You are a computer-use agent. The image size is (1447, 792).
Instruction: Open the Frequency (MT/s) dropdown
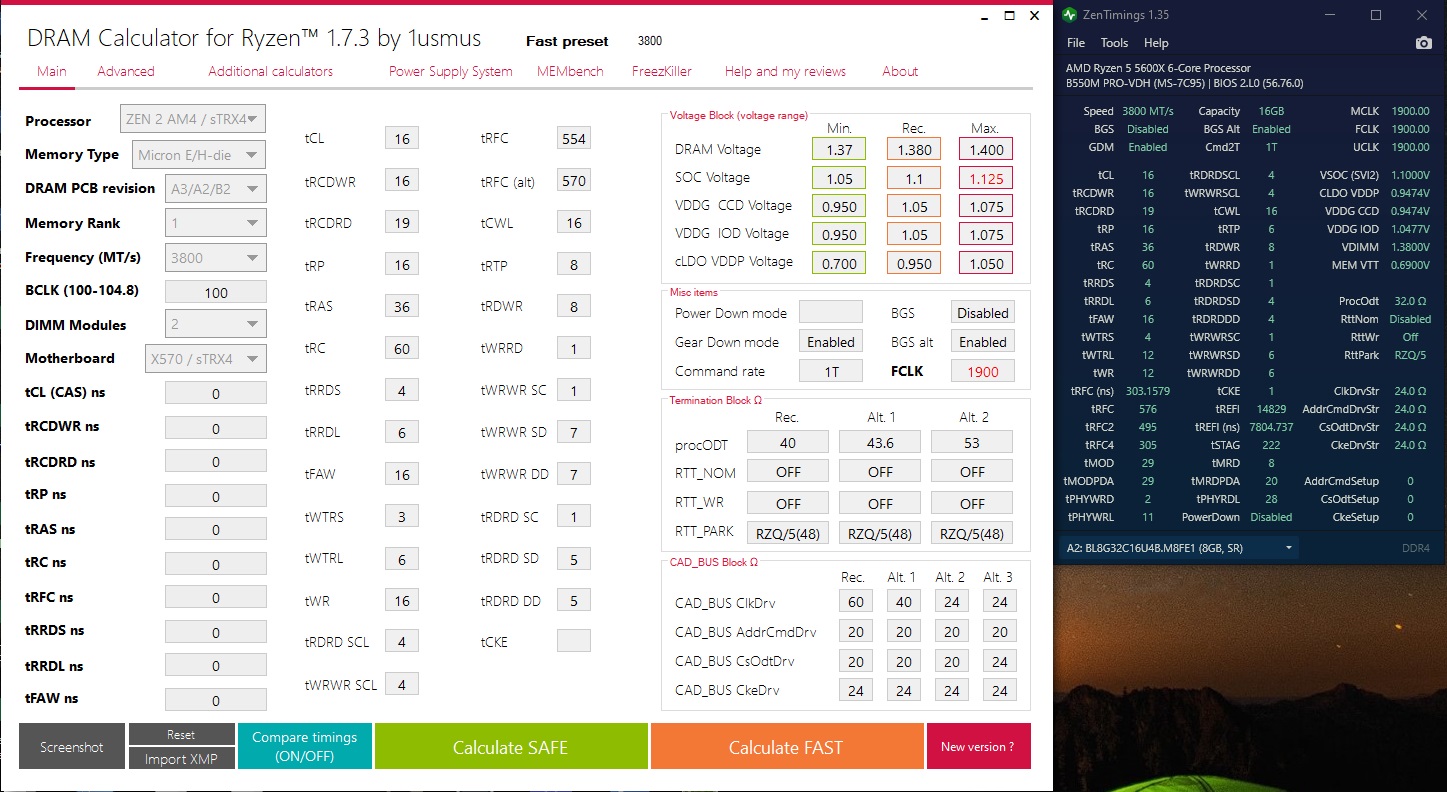[215, 257]
